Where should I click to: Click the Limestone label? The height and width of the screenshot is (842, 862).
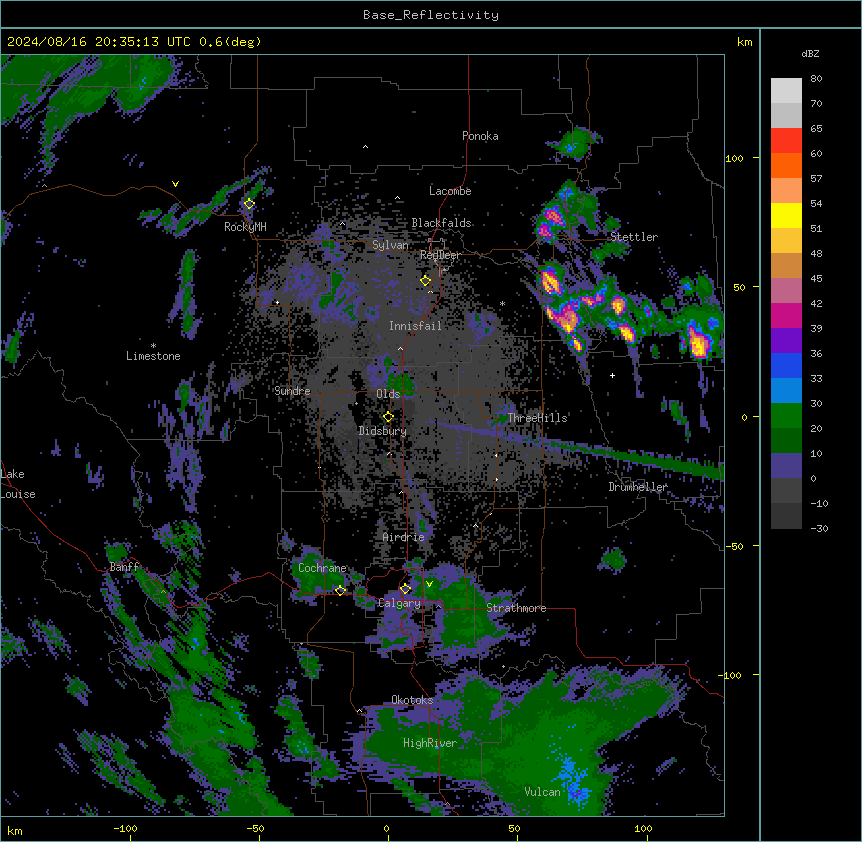click(x=153, y=356)
